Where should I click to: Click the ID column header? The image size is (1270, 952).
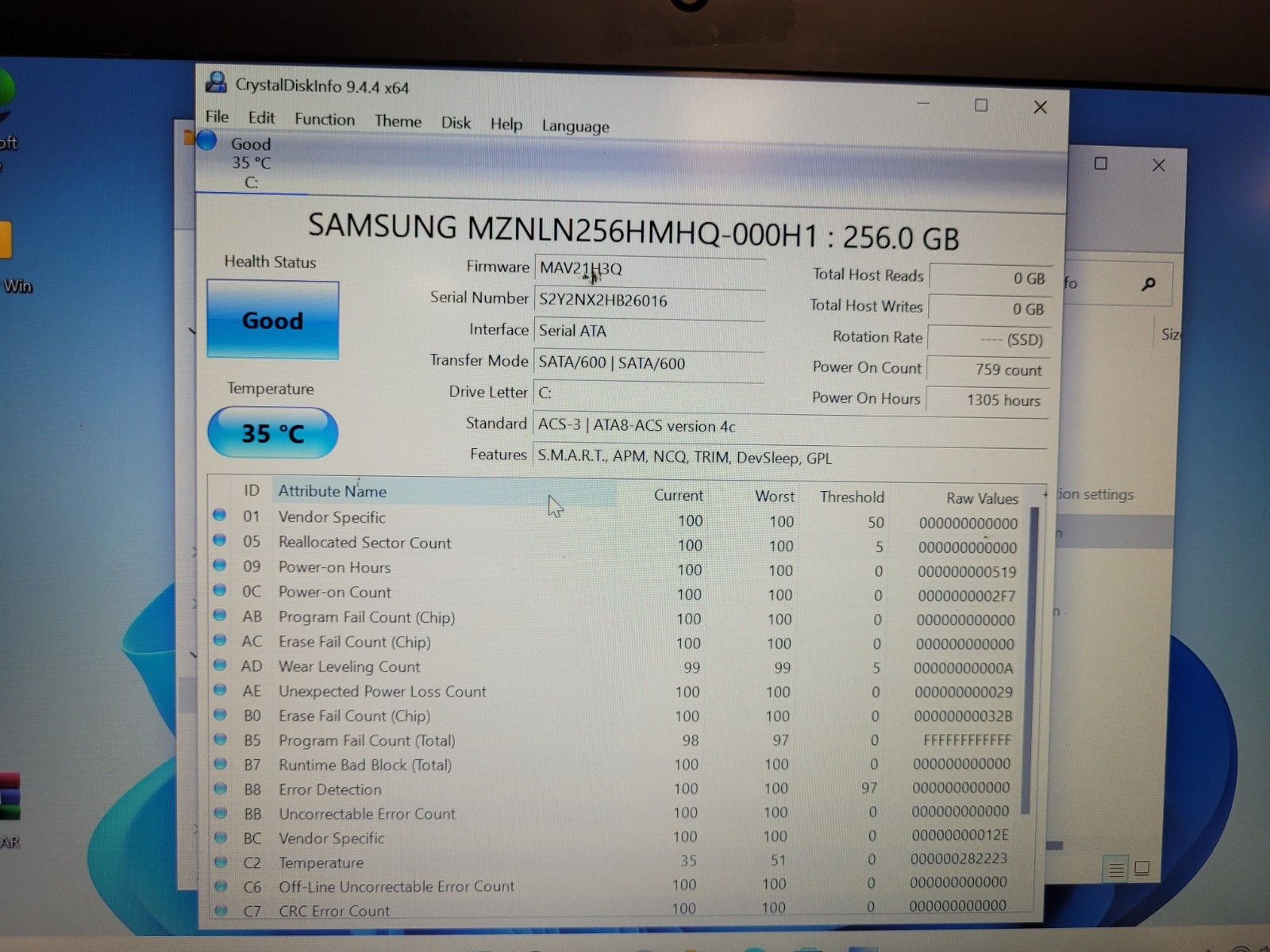pyautogui.click(x=252, y=490)
